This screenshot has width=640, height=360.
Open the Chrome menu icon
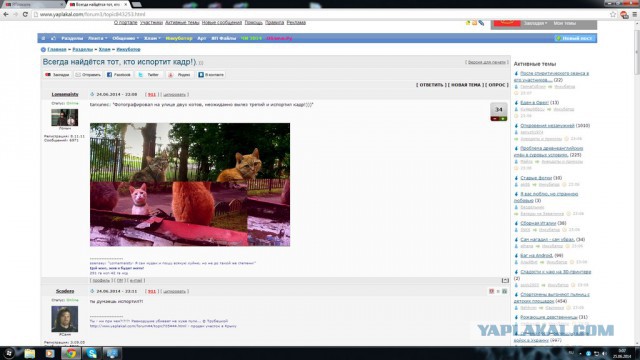click(x=635, y=14)
